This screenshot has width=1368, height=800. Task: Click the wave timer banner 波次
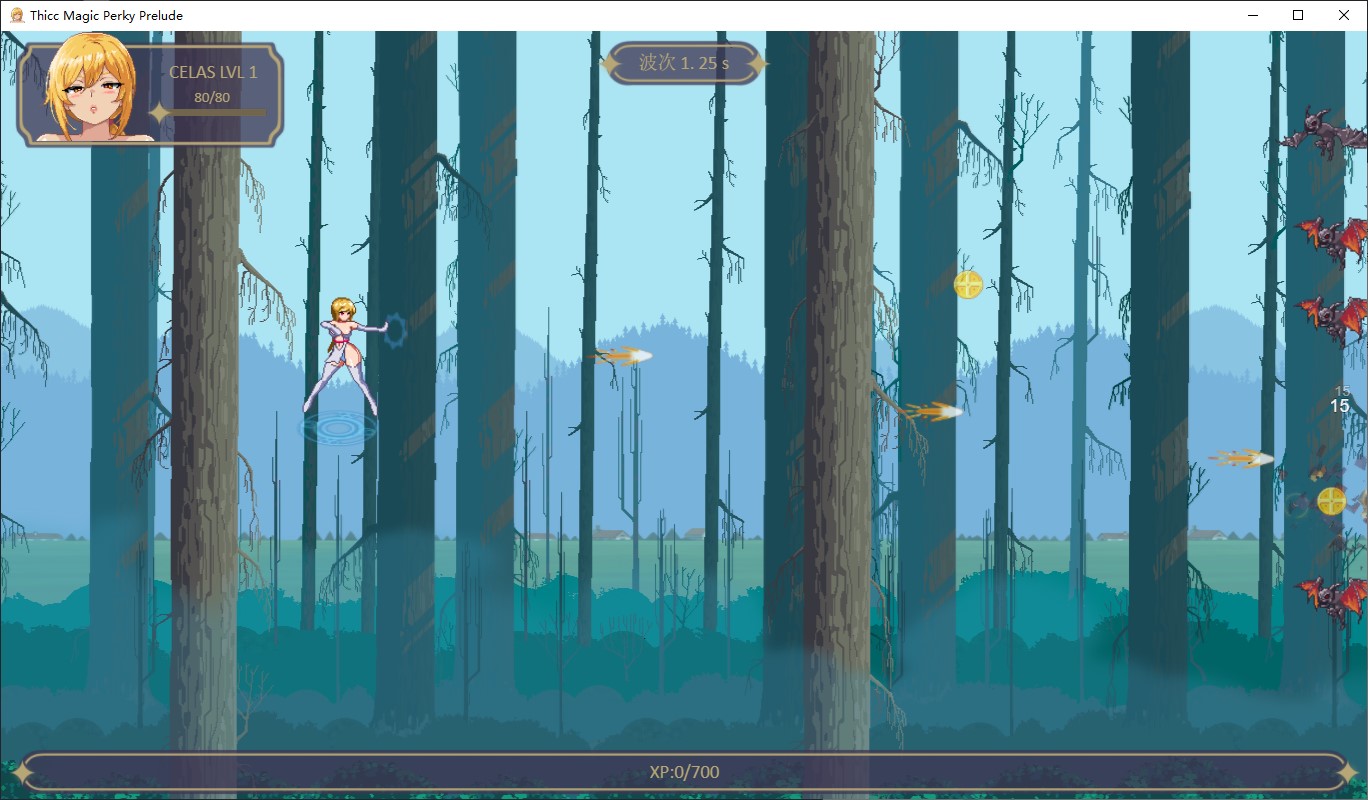pos(684,63)
